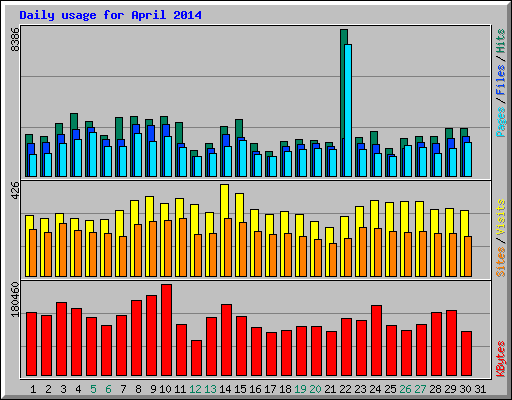Click the red KBytes bar for day 29

(452, 343)
